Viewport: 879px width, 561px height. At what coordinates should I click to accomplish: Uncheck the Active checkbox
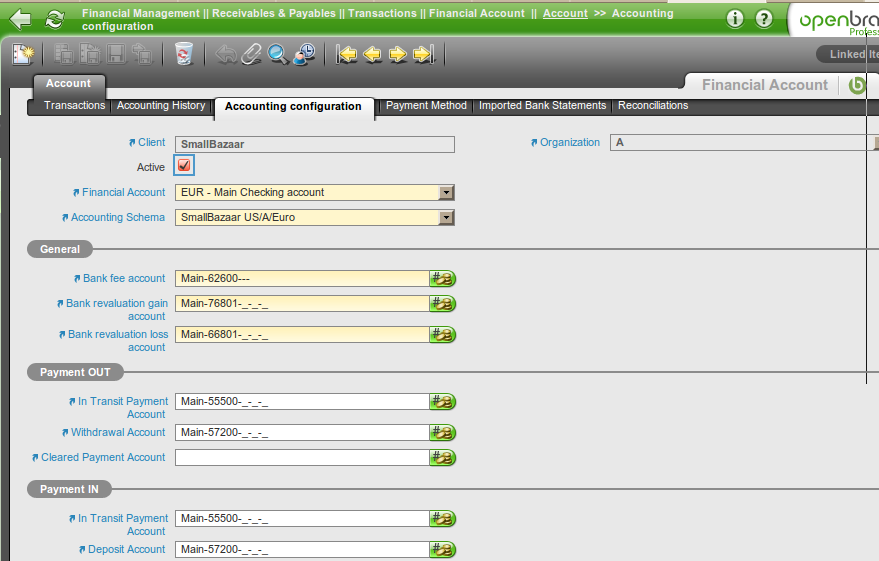[184, 166]
